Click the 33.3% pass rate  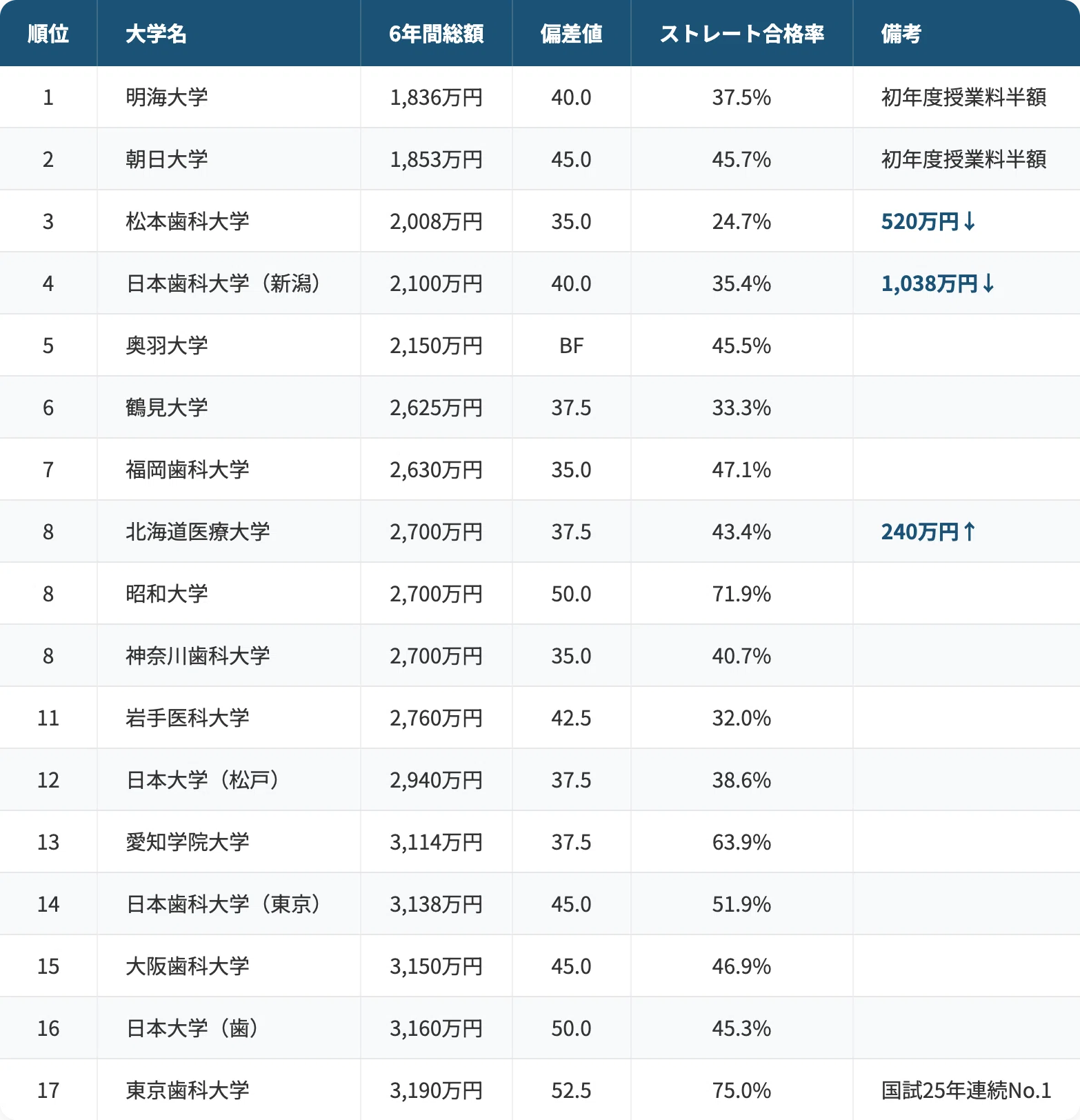tap(742, 408)
